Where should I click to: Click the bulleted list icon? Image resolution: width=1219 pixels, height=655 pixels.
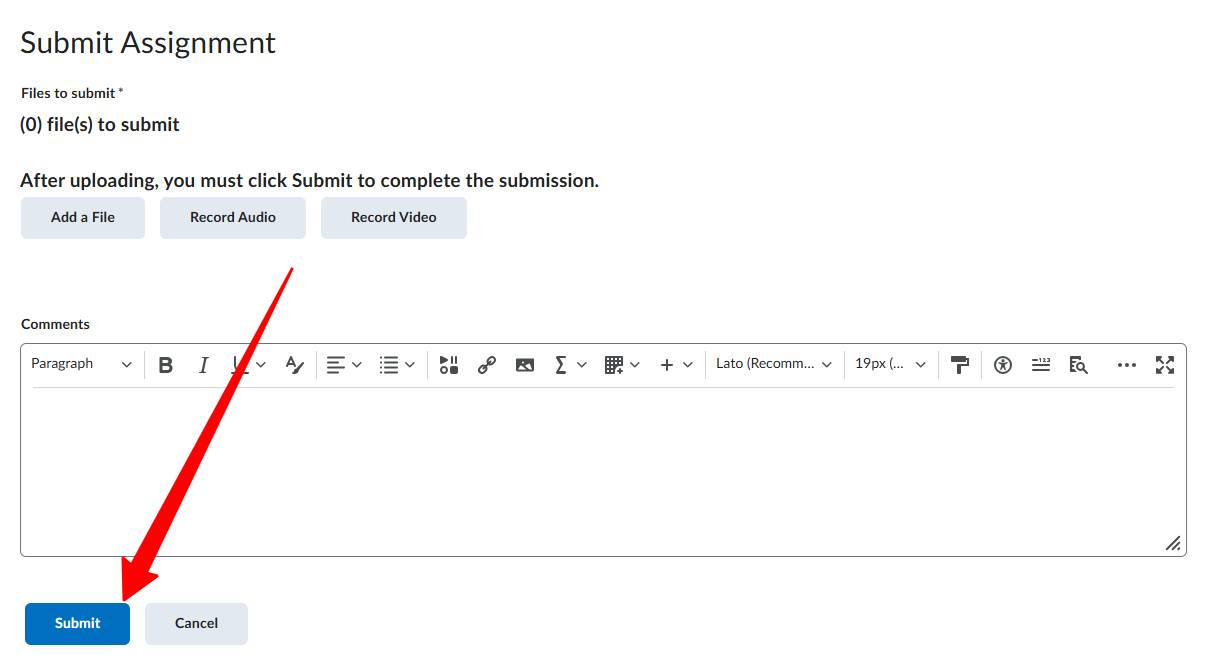pos(389,365)
